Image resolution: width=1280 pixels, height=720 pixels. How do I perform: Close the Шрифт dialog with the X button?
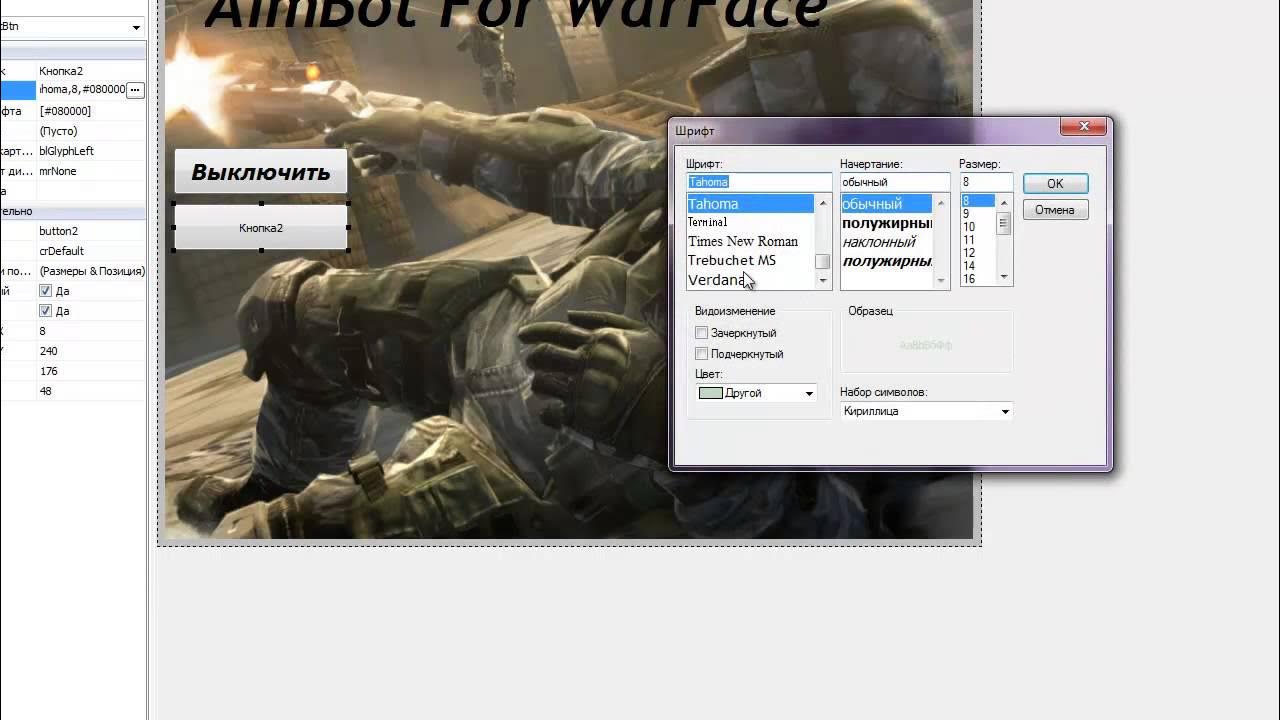[1084, 127]
